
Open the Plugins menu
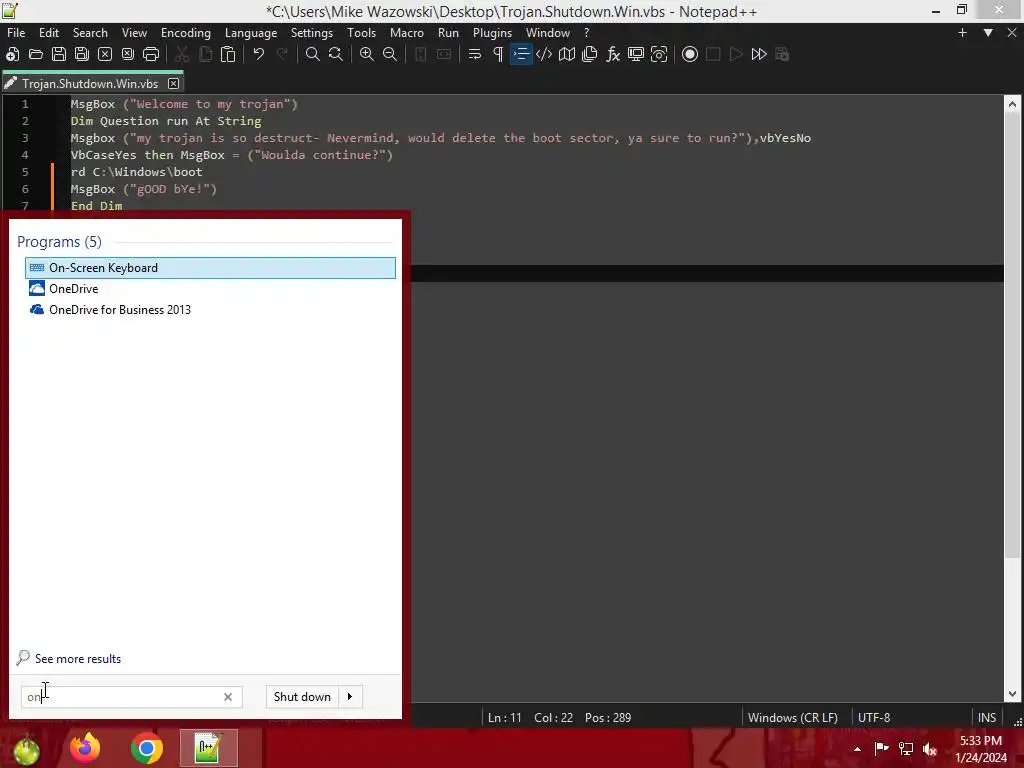pyautogui.click(x=492, y=33)
